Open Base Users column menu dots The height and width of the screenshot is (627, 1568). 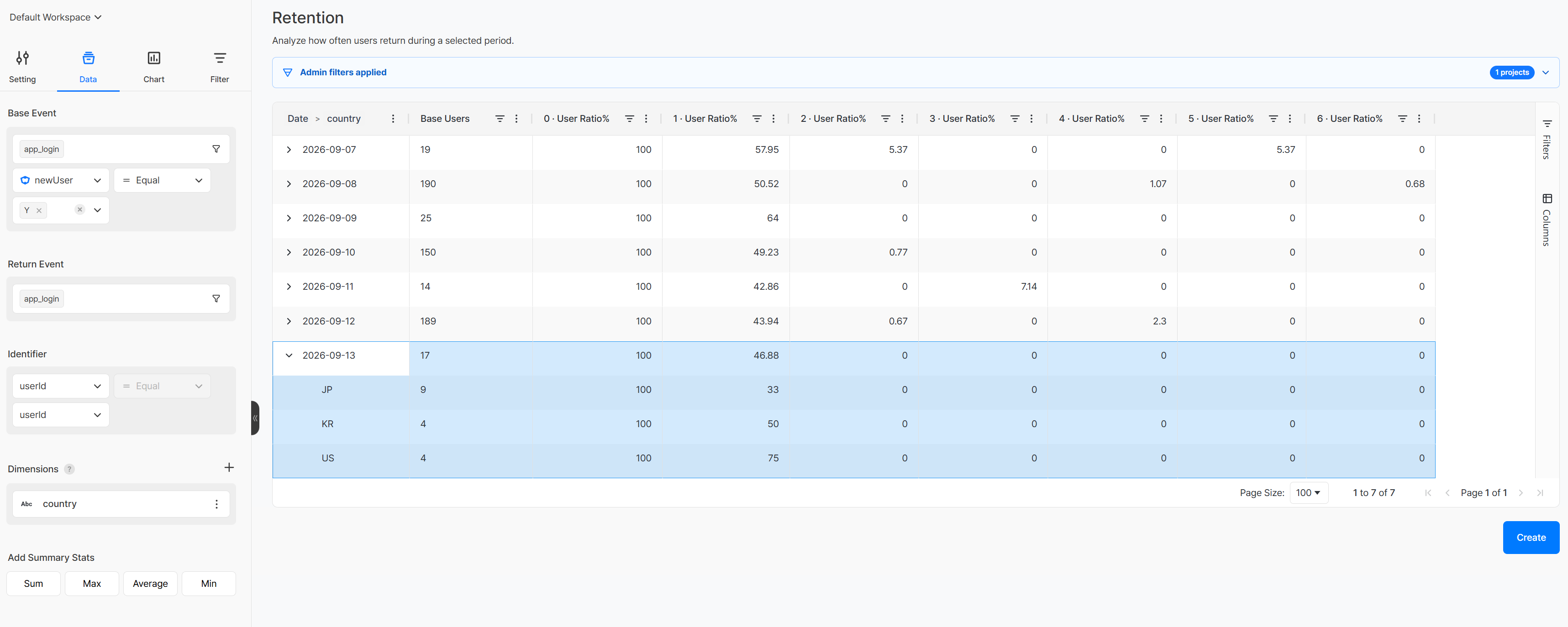click(516, 119)
